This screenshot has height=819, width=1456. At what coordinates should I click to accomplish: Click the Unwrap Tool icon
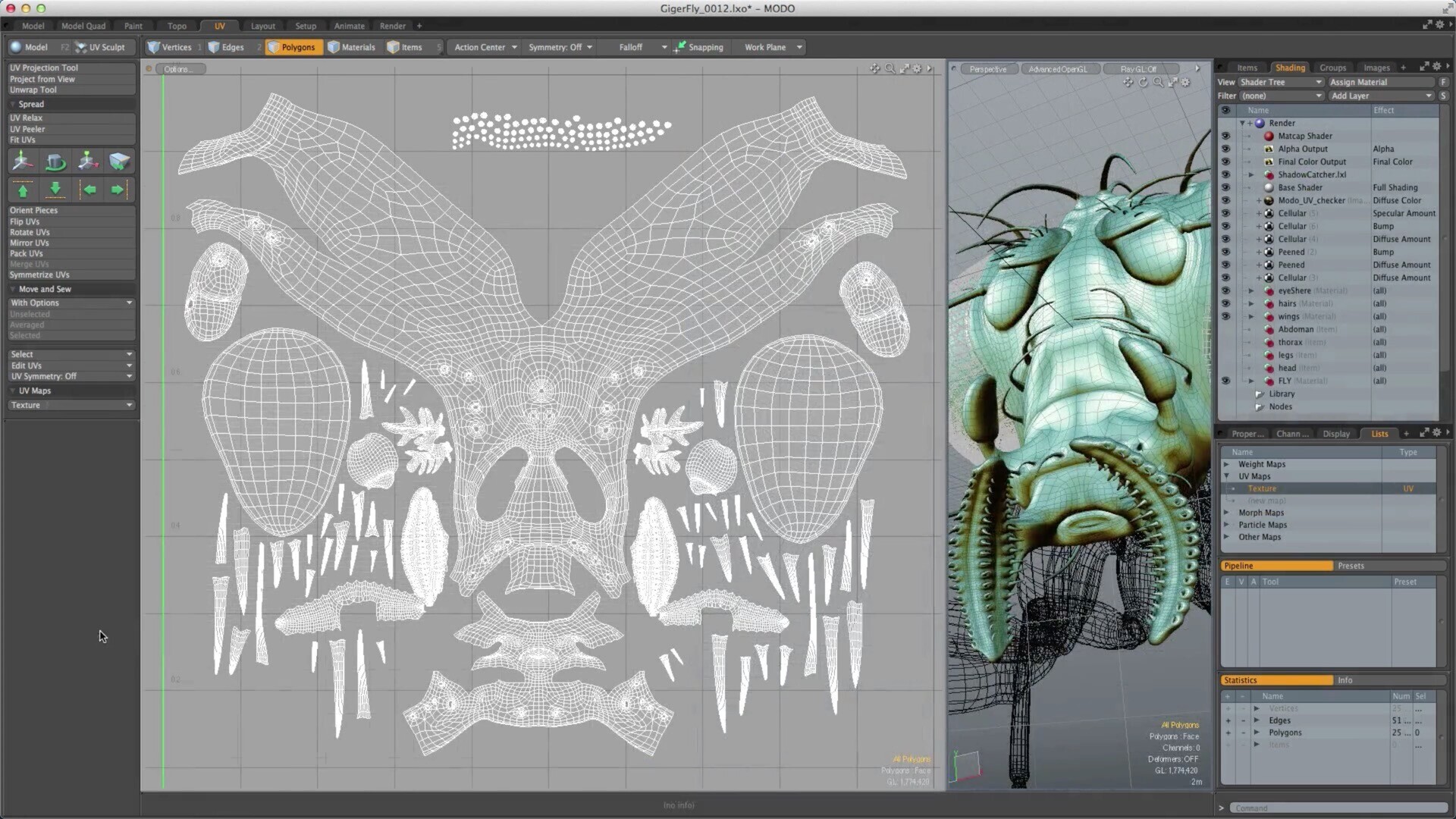[x=33, y=90]
